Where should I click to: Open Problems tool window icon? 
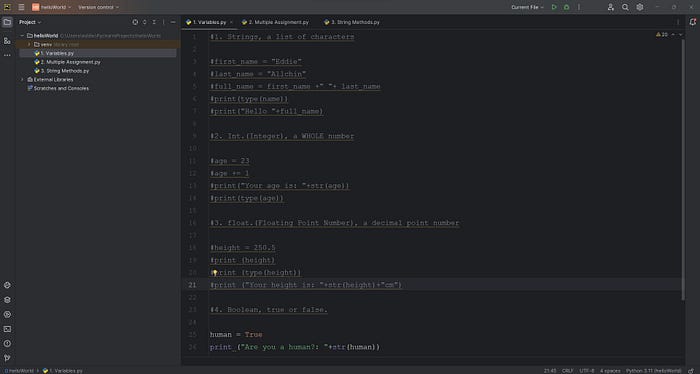(7, 344)
